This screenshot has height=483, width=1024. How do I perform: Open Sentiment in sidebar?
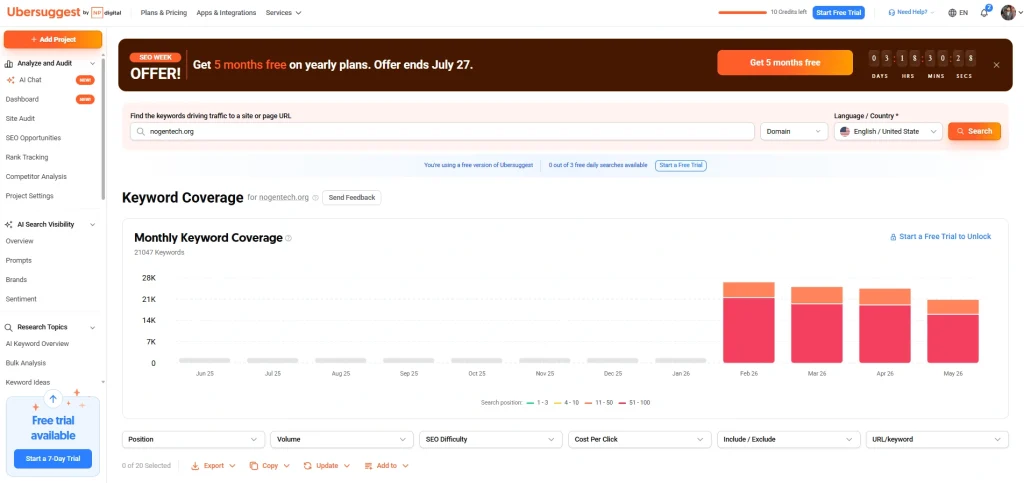(21, 299)
